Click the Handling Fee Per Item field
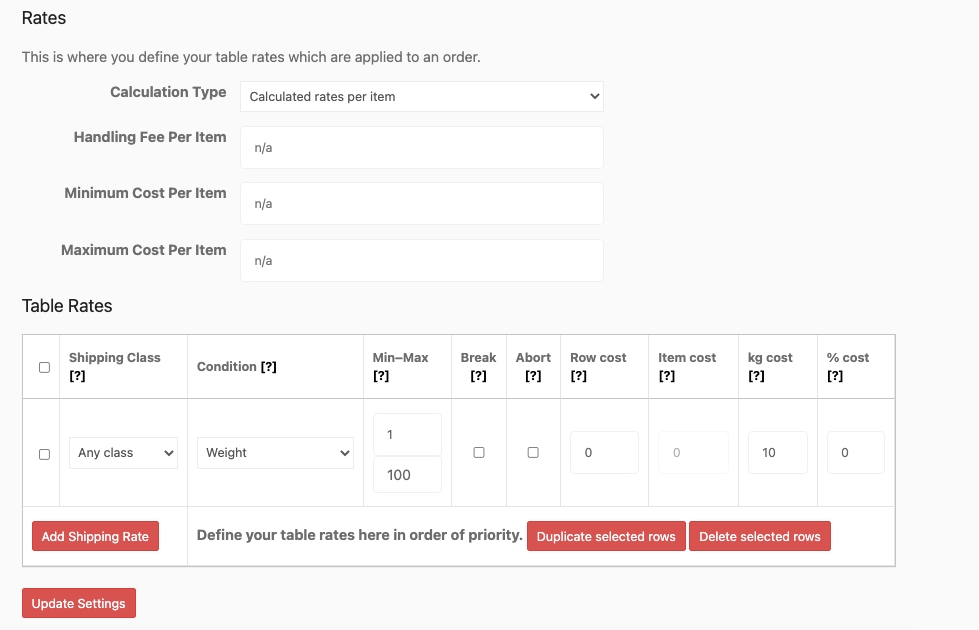 [421, 146]
